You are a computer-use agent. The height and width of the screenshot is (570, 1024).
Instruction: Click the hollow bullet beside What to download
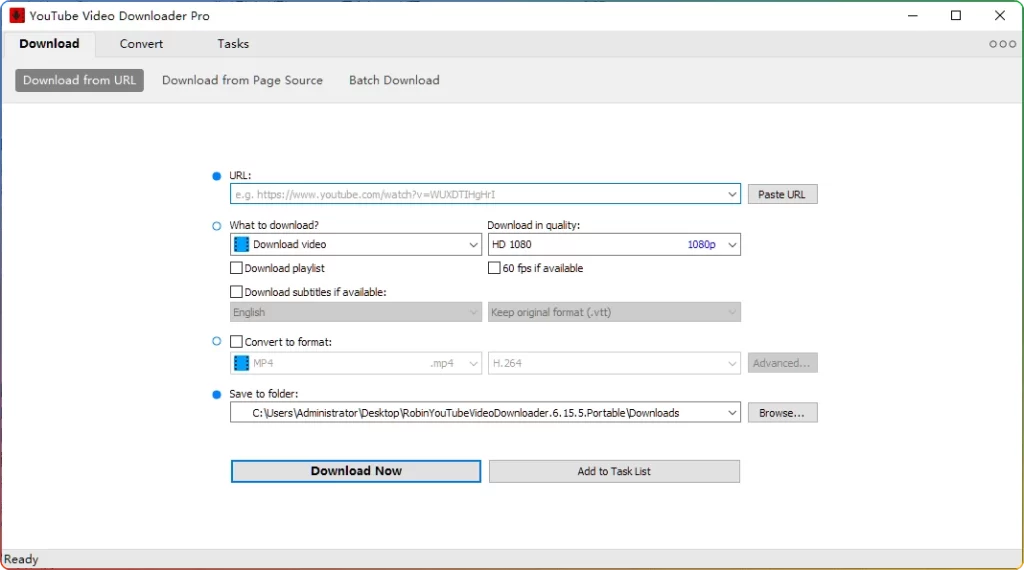(x=217, y=226)
